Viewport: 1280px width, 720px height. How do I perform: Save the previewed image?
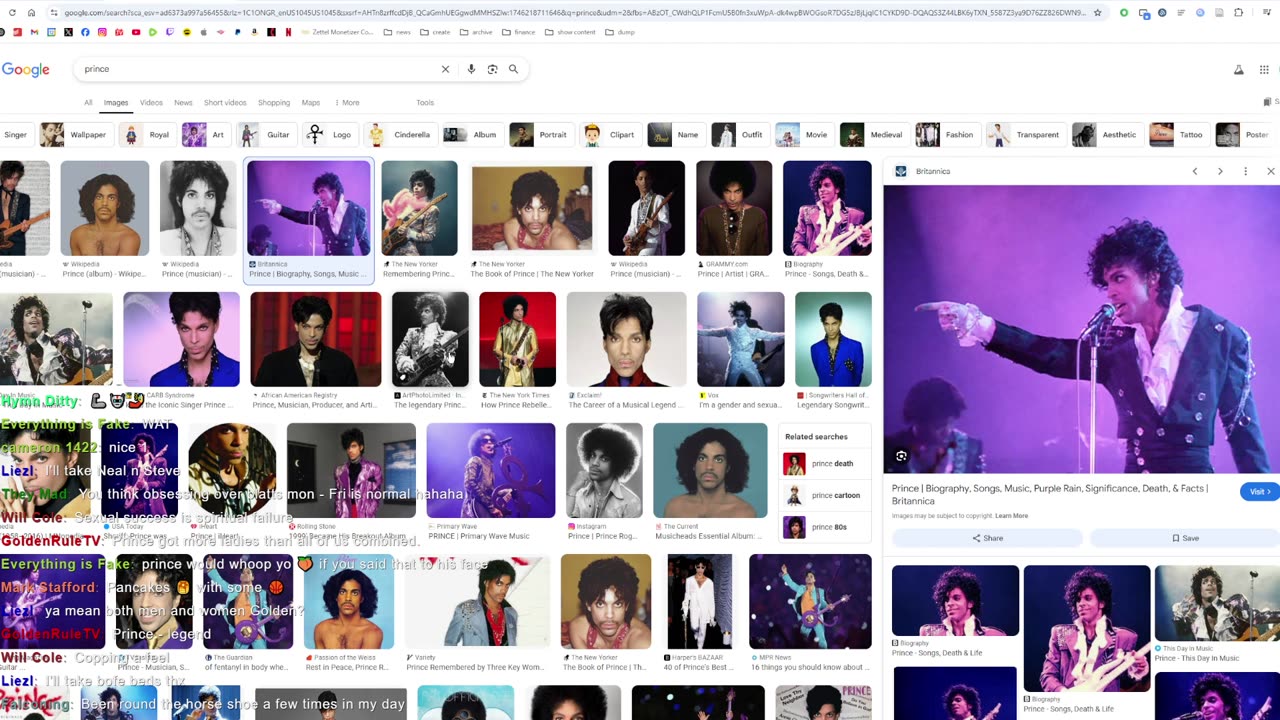pos(1185,538)
